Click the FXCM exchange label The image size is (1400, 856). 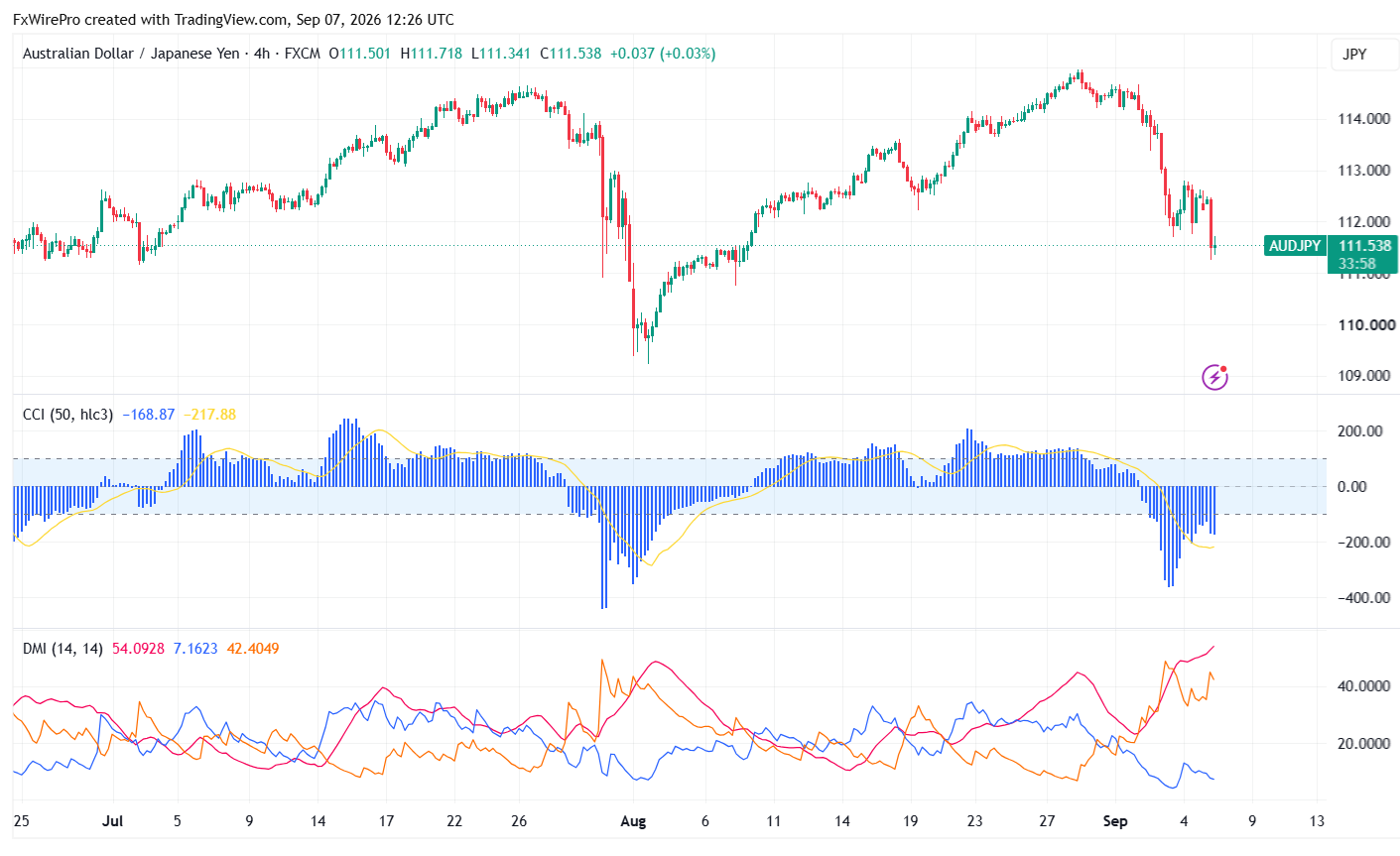tap(303, 54)
